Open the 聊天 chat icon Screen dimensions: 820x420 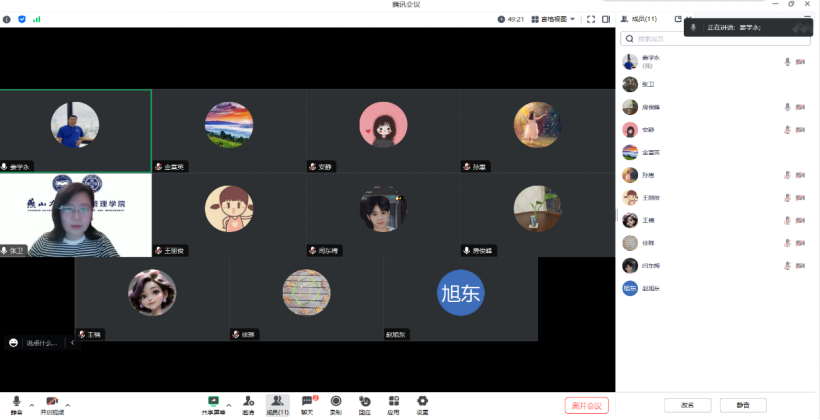pos(307,400)
